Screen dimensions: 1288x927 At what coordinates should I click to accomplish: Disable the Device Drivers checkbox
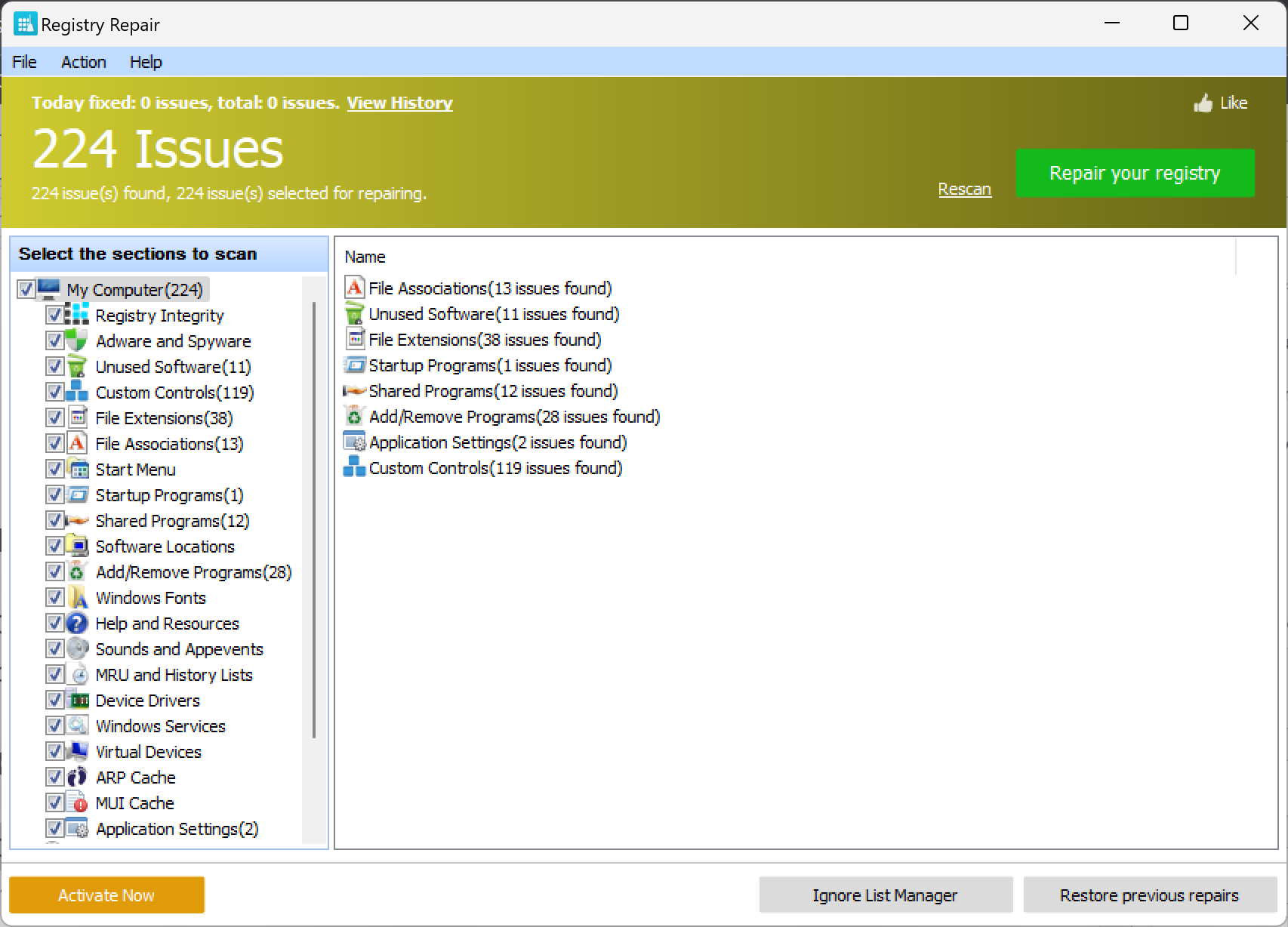pos(54,700)
